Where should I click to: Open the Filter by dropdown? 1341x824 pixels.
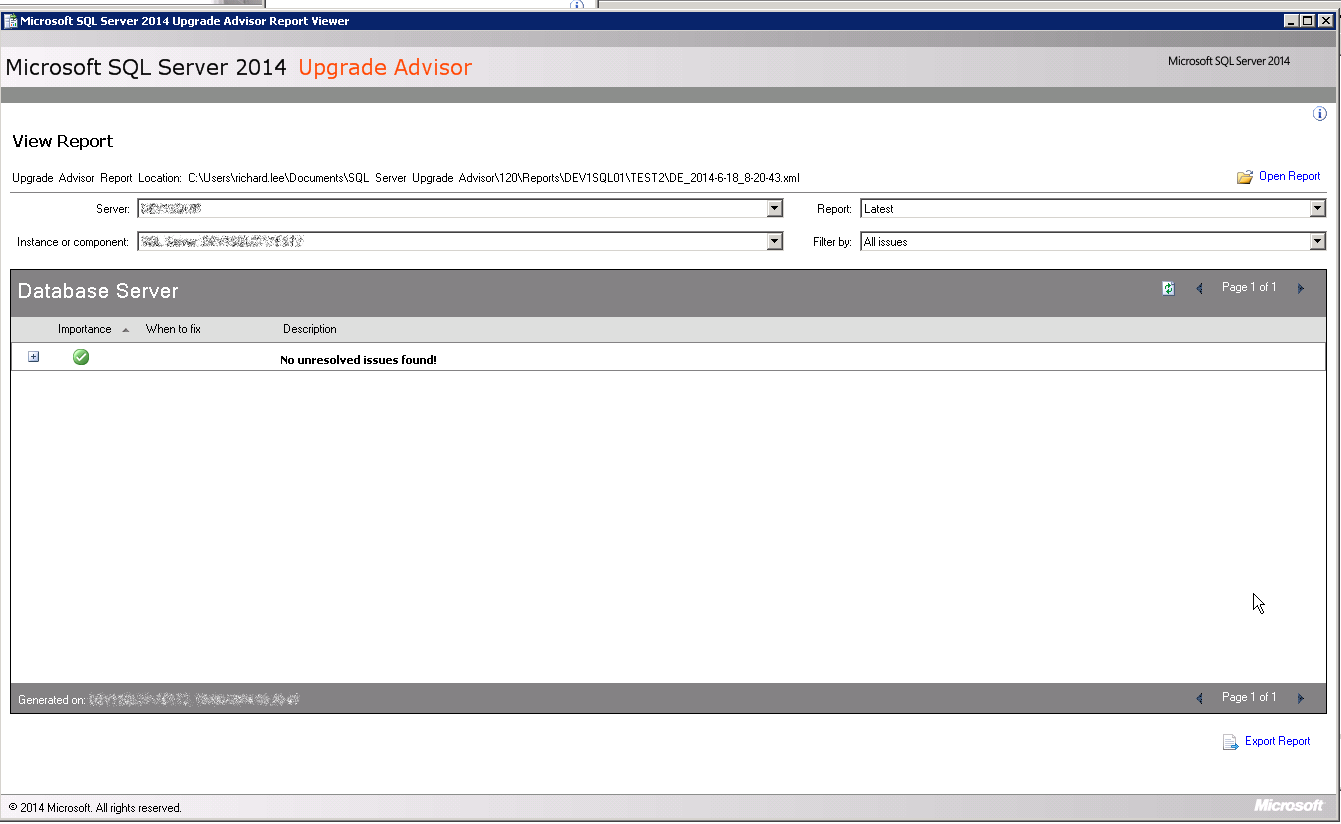(x=1318, y=241)
